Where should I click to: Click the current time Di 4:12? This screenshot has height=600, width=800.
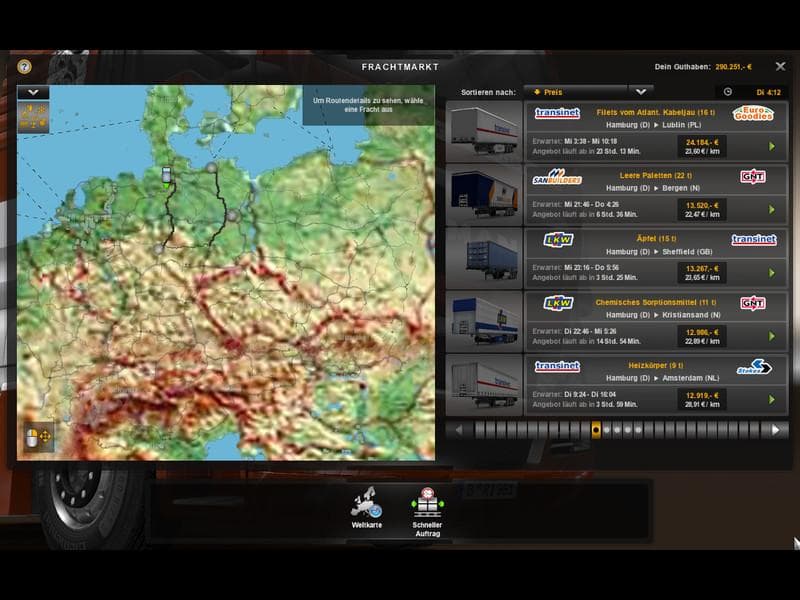click(x=768, y=92)
